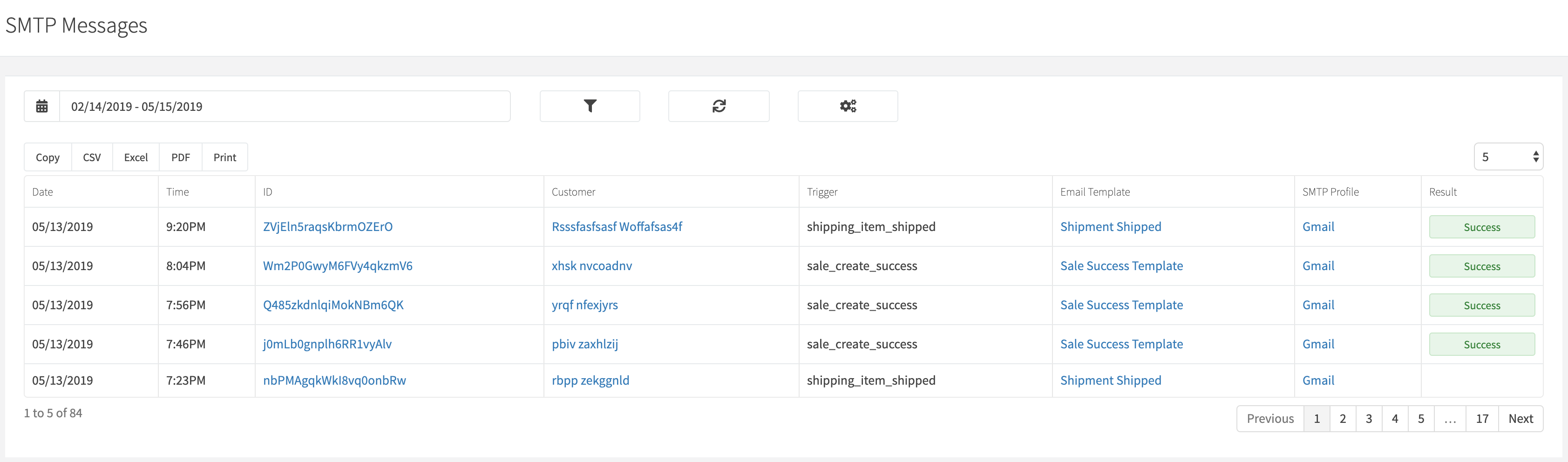Edit the date range 02/14/2019 - 05/15/2019 field
1568x462 pixels.
pyautogui.click(x=284, y=107)
